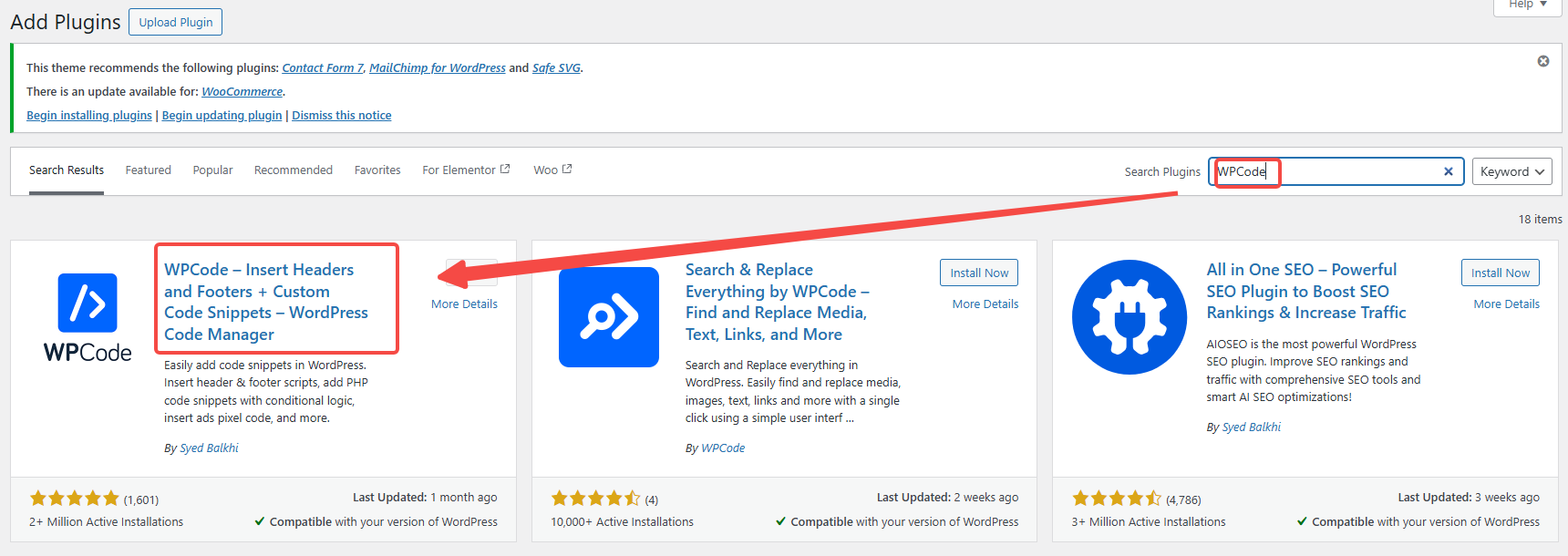Click the Begin installing plugins link
1568x556 pixels.
(x=89, y=116)
